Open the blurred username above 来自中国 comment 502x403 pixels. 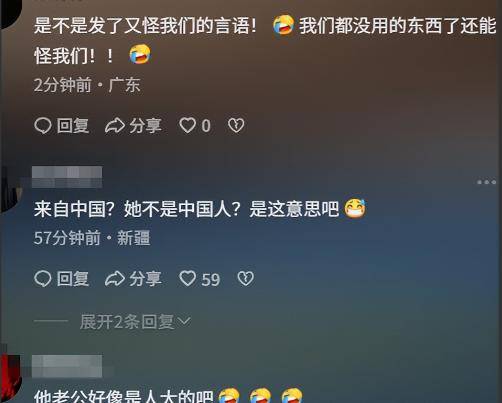pos(67,177)
